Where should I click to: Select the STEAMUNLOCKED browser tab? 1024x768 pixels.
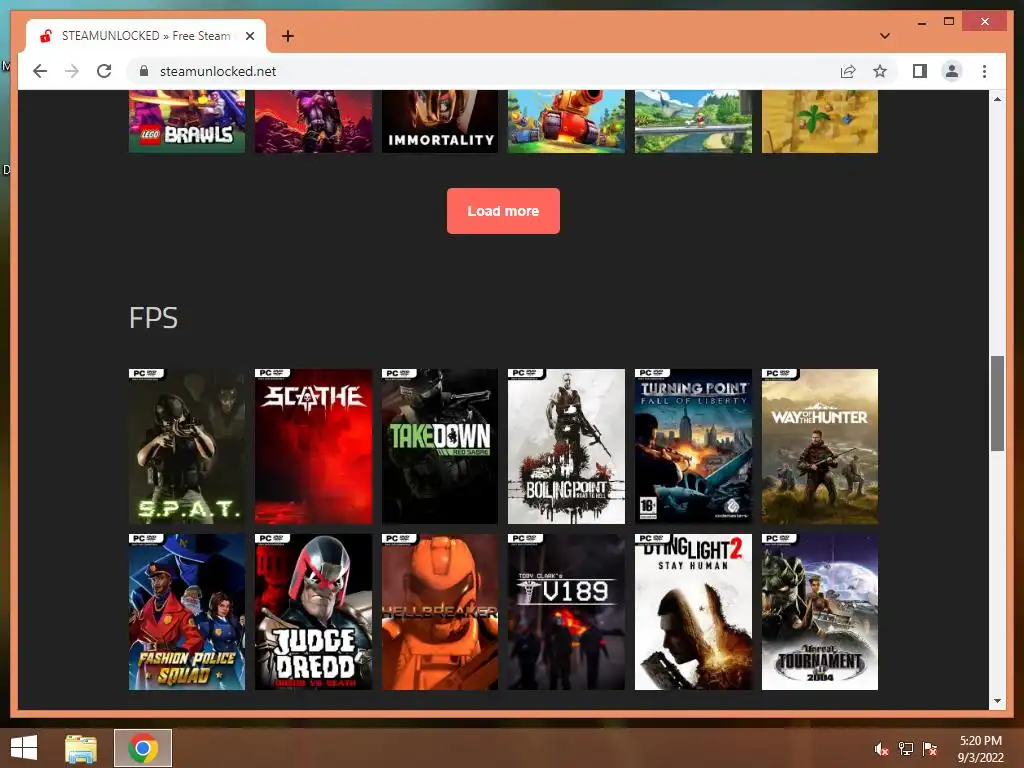146,36
